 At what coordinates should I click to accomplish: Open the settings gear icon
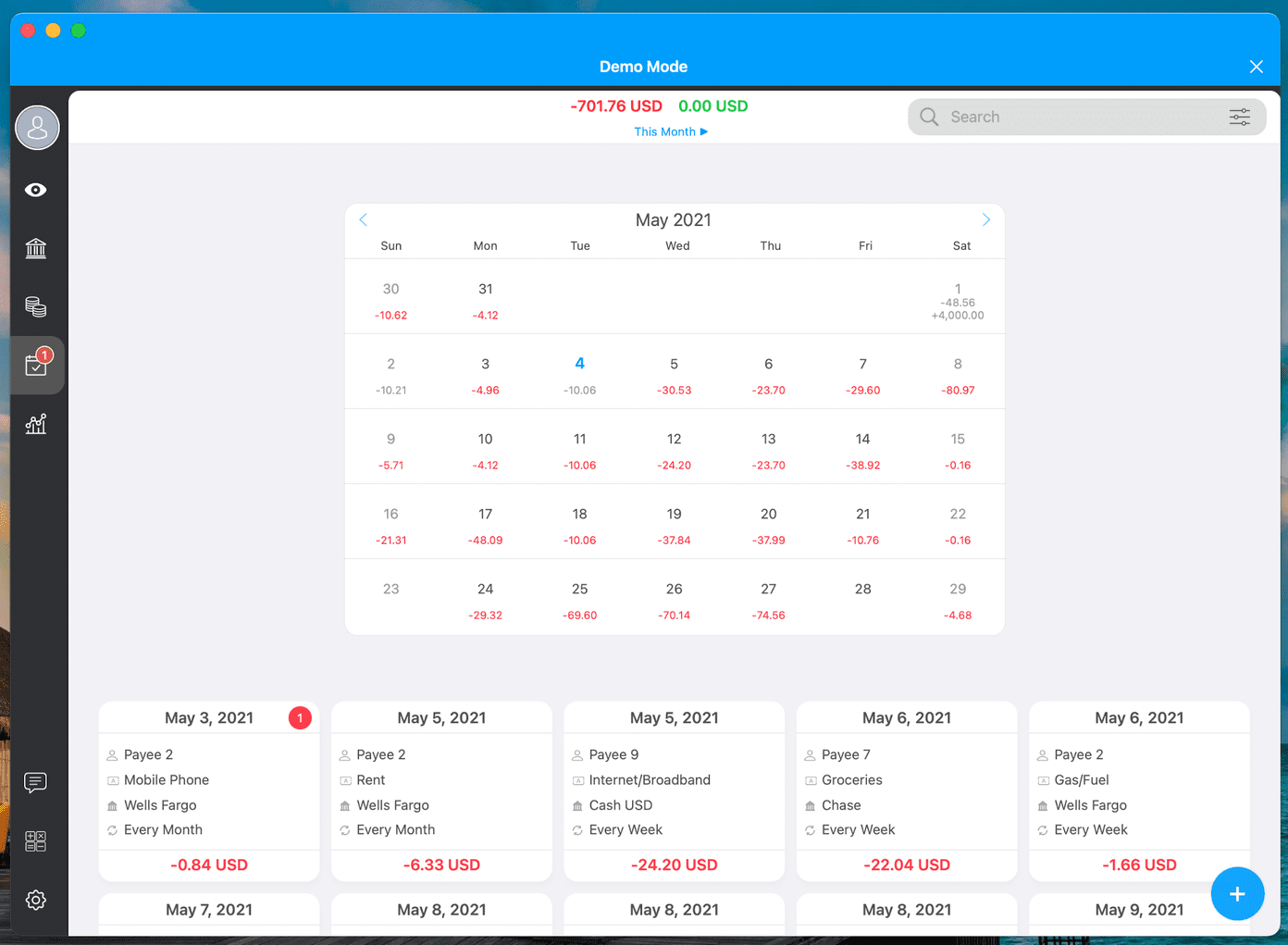click(x=36, y=900)
